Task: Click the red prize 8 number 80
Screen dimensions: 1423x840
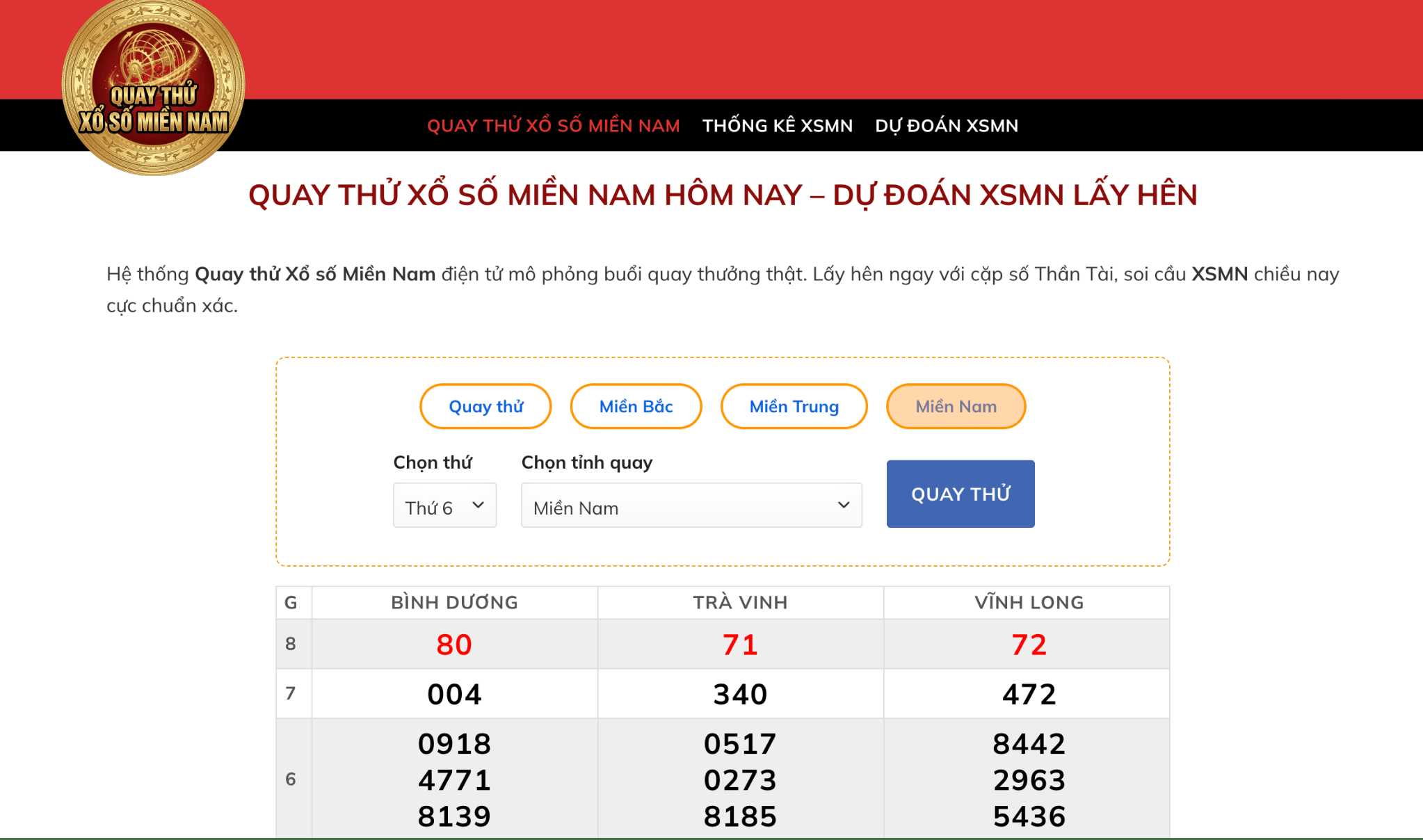Action: 454,645
